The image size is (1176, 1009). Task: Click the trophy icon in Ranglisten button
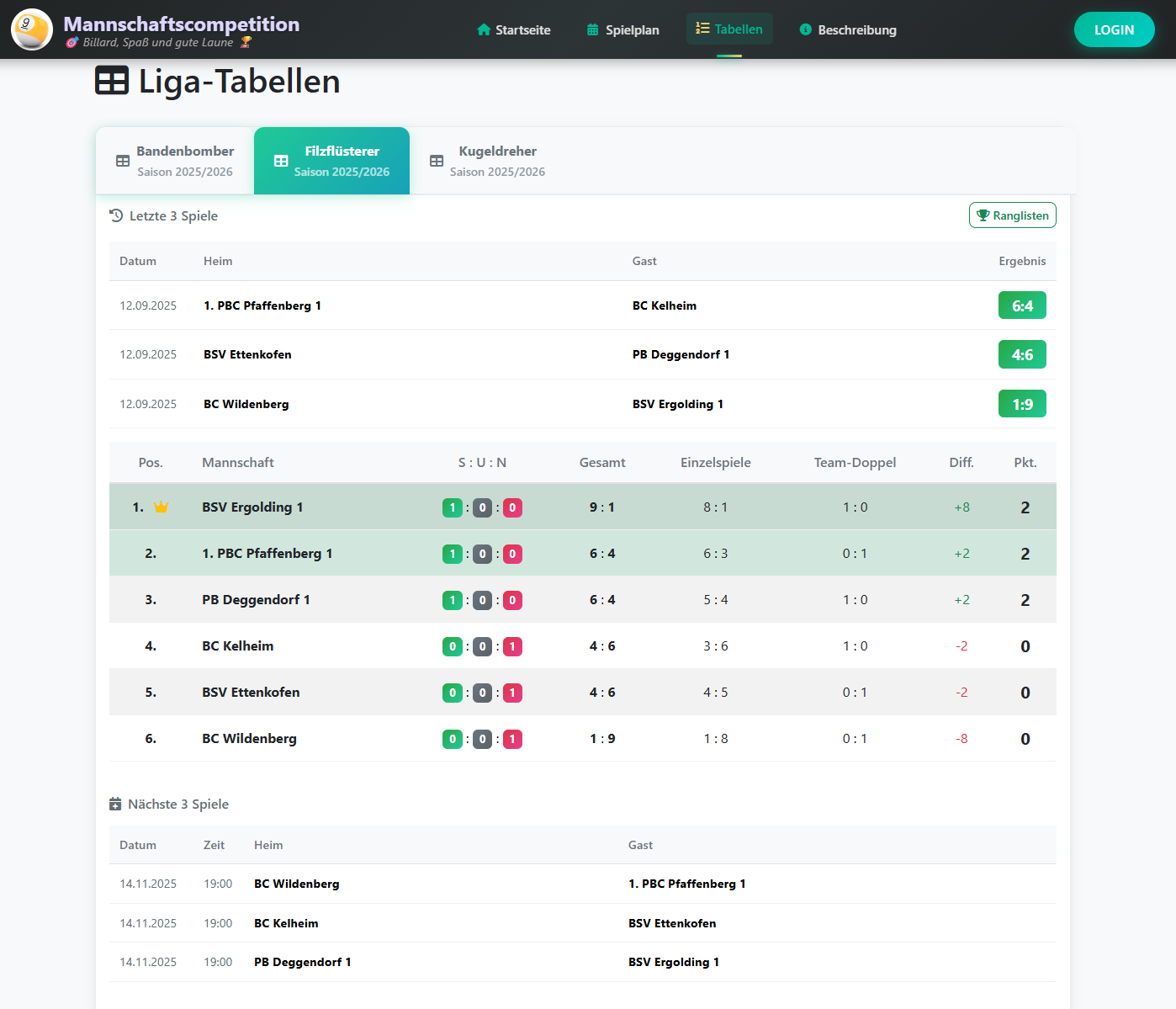click(x=983, y=215)
